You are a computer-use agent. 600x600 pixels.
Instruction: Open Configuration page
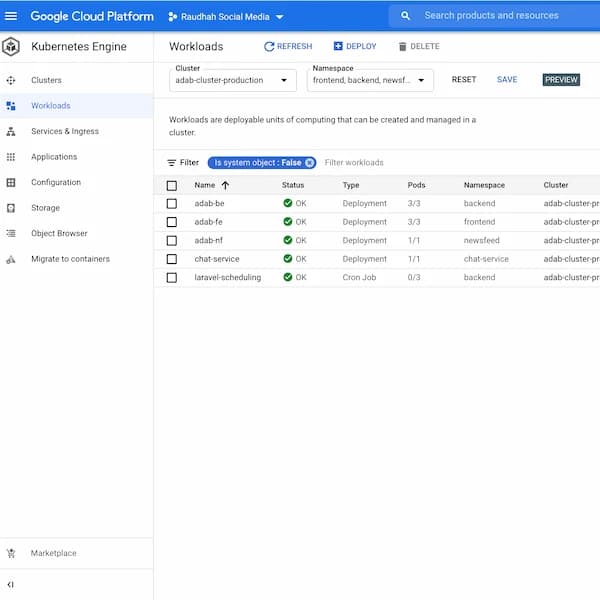tap(56, 183)
